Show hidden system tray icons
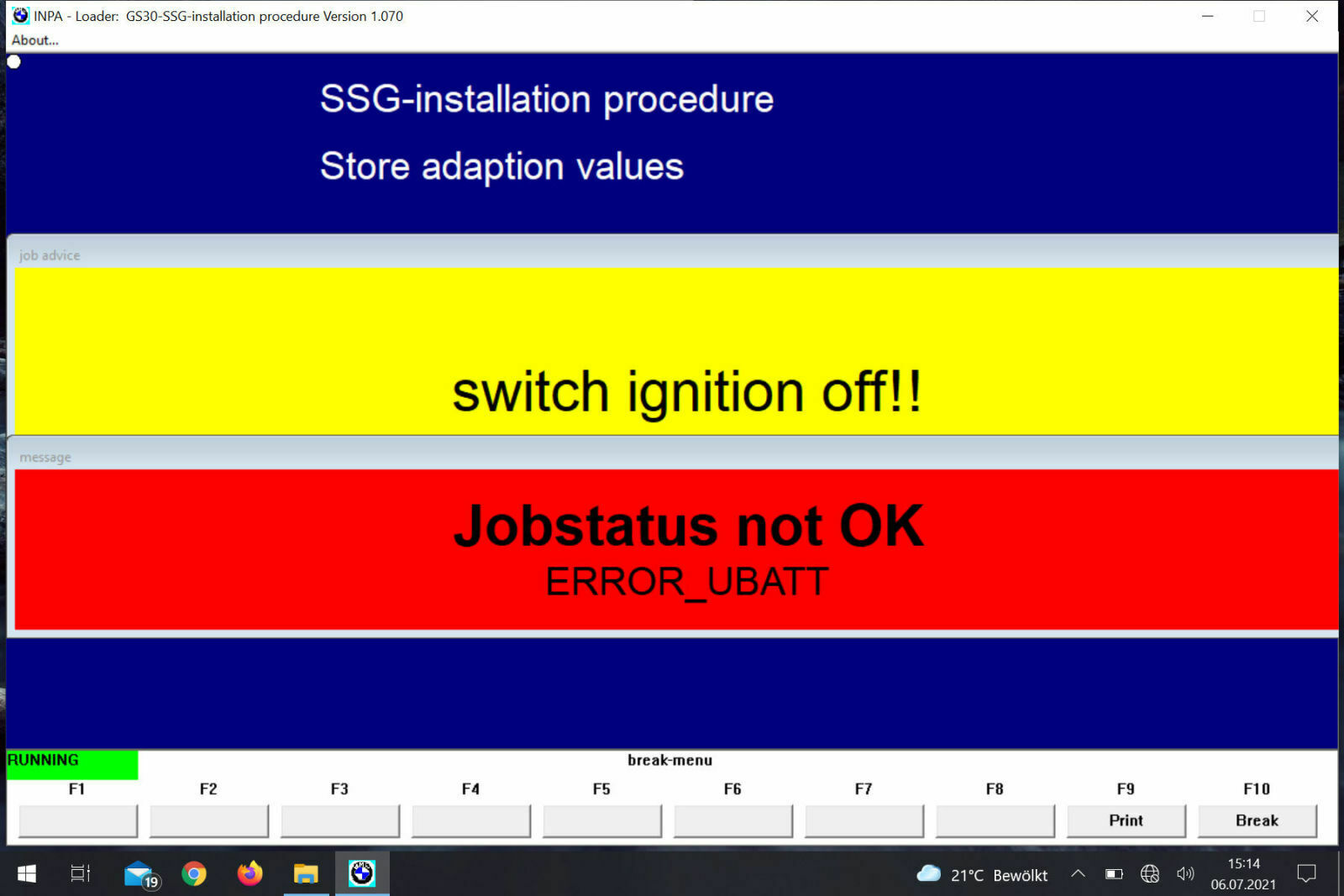The width and height of the screenshot is (1344, 896). click(x=1078, y=874)
